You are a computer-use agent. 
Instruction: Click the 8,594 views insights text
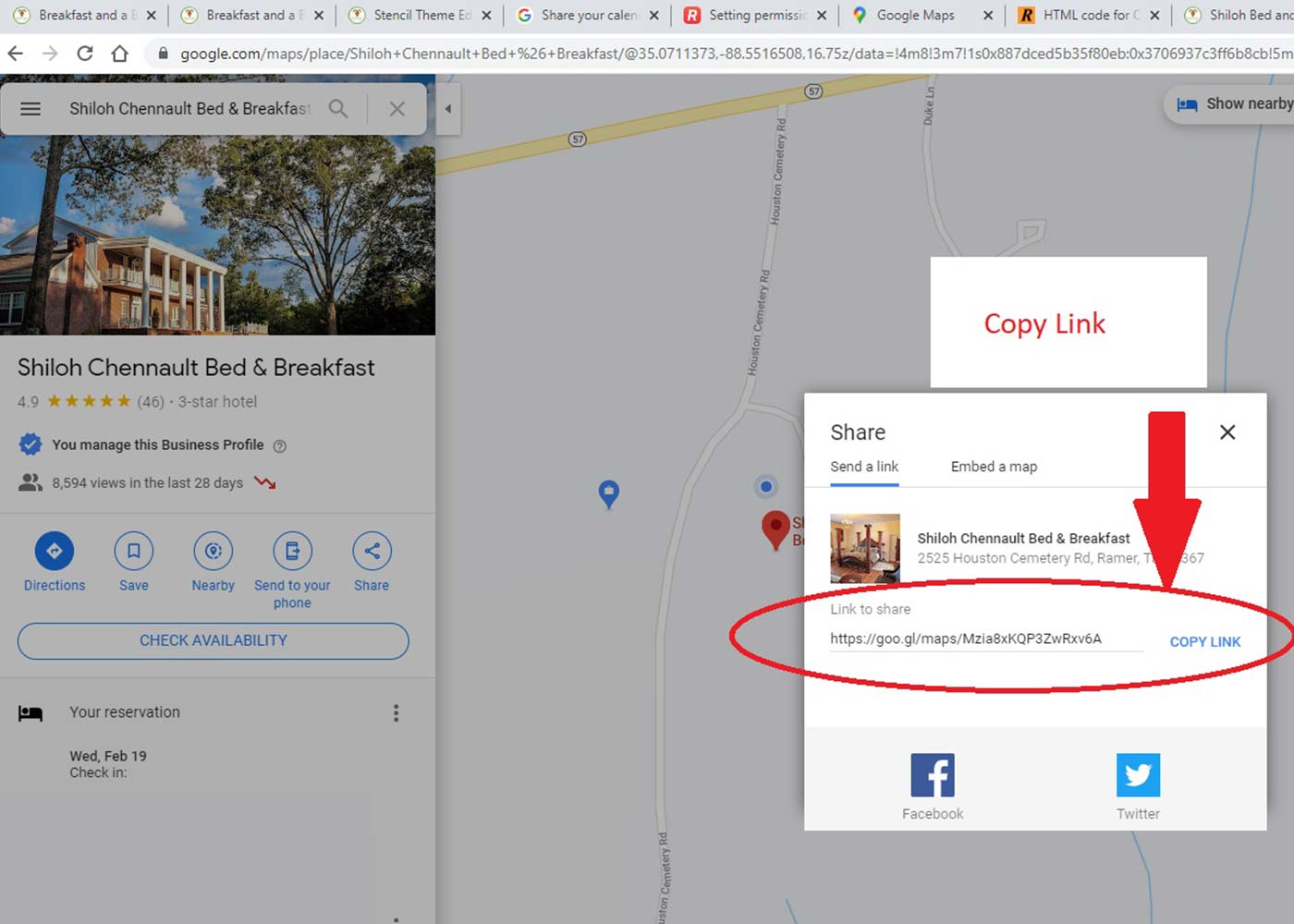[148, 483]
